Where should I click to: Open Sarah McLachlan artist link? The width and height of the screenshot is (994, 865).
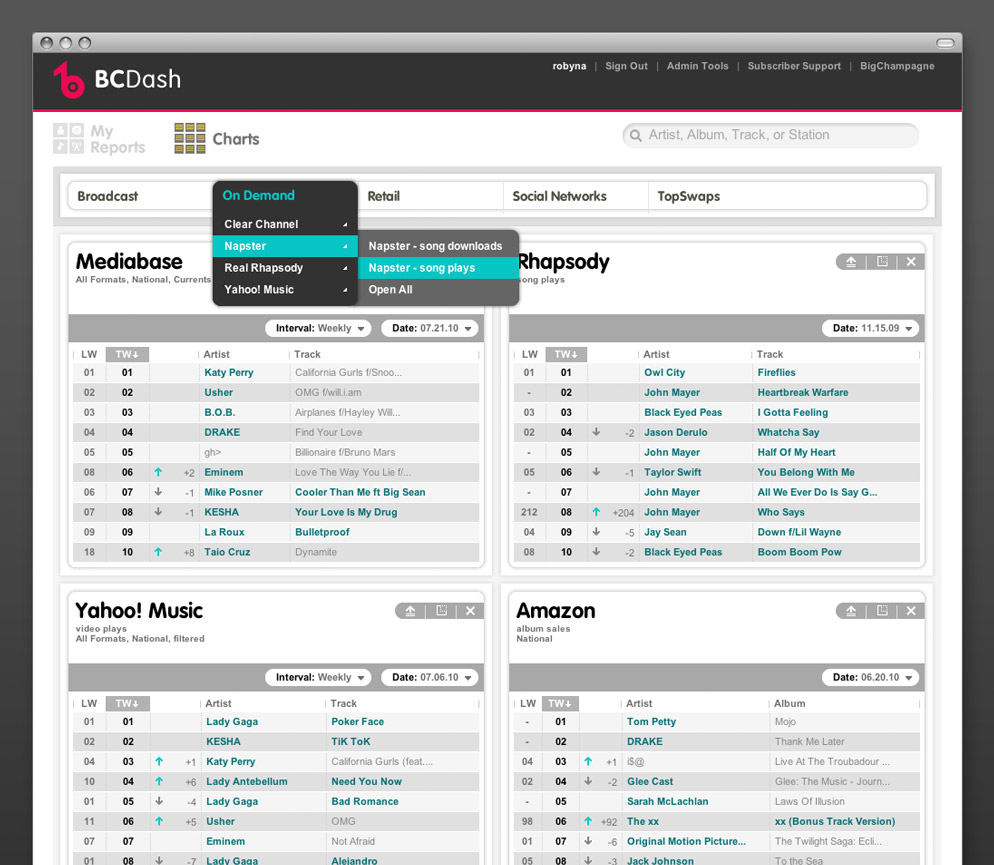coord(668,802)
